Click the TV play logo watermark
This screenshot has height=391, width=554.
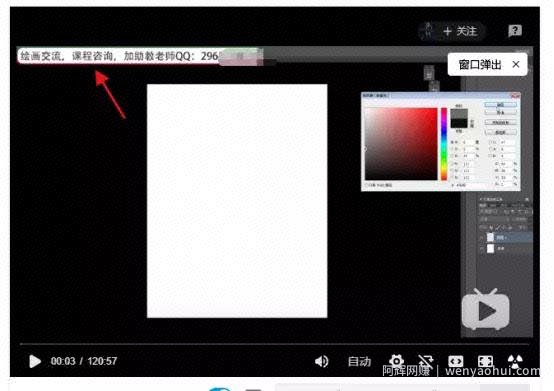pos(485,310)
